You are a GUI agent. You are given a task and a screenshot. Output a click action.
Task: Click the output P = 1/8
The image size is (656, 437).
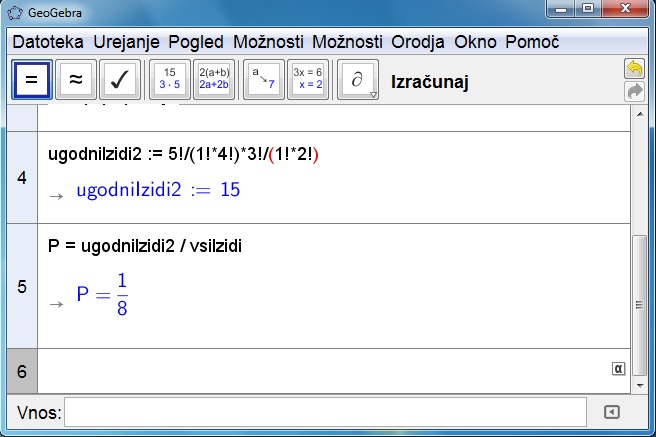click(102, 294)
